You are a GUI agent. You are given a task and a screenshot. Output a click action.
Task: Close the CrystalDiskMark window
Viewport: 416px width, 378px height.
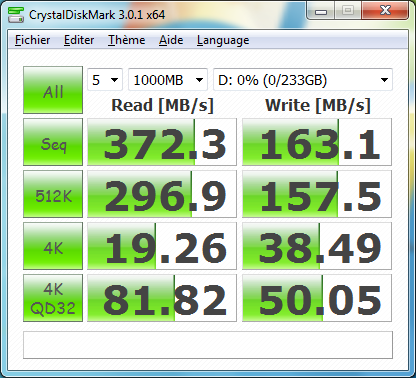pyautogui.click(x=385, y=11)
